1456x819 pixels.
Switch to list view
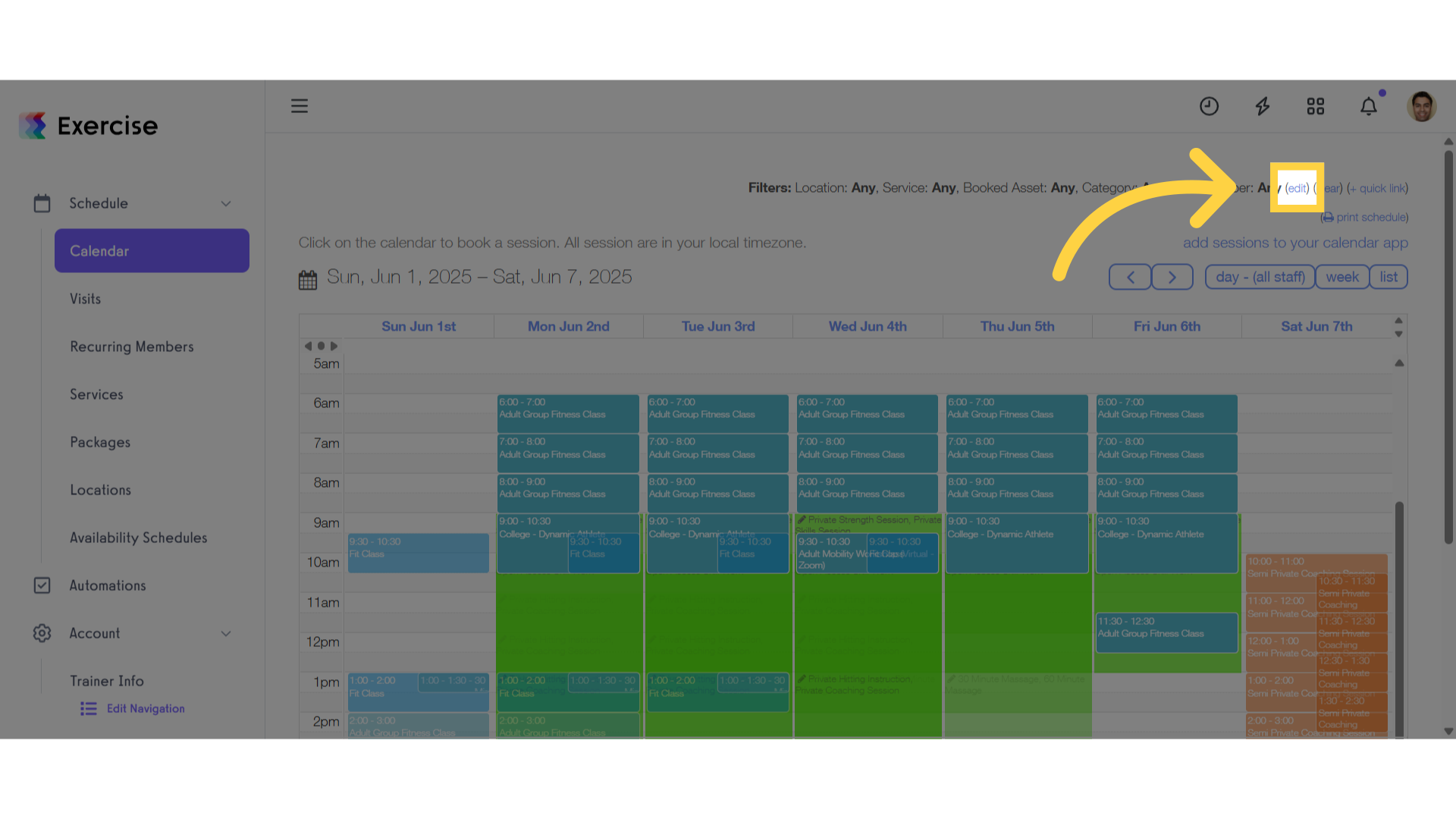pos(1389,277)
